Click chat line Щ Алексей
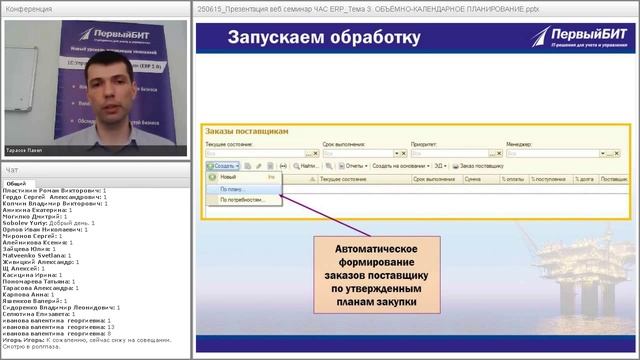The height and width of the screenshot is (360, 640). pos(24,269)
